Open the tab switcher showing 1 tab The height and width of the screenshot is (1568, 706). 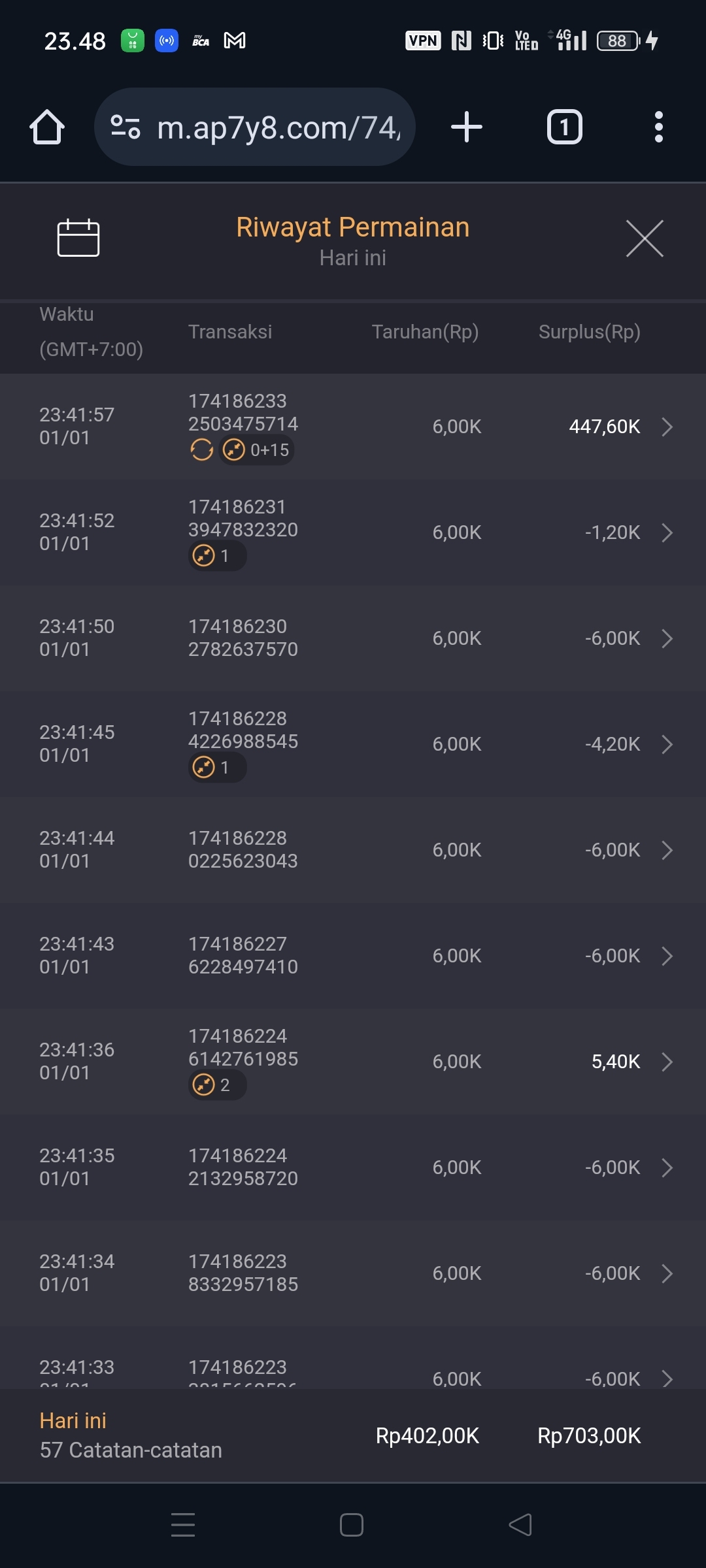pyautogui.click(x=564, y=127)
